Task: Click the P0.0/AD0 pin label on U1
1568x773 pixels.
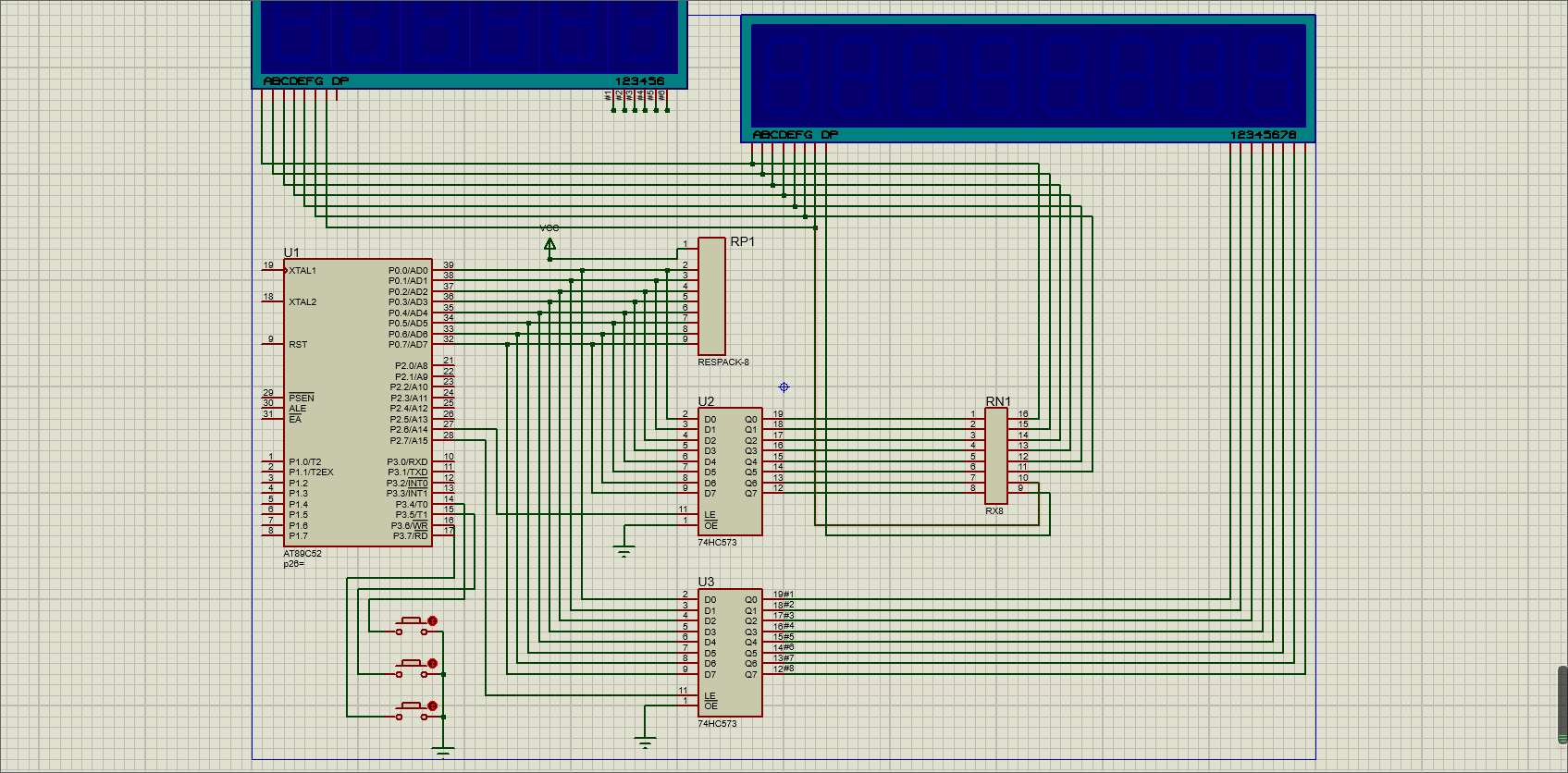Action: click(x=408, y=271)
